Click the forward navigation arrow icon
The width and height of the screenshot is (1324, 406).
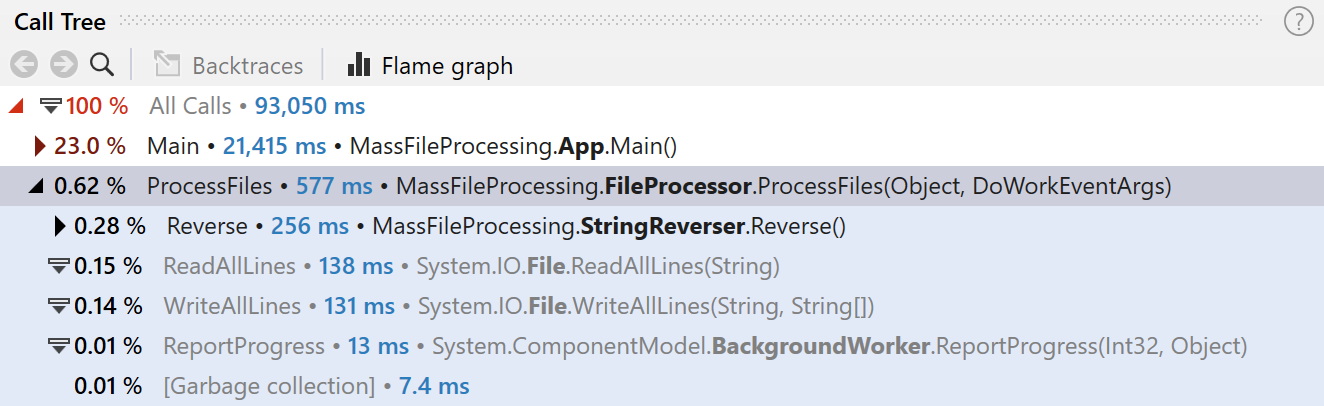click(x=63, y=65)
